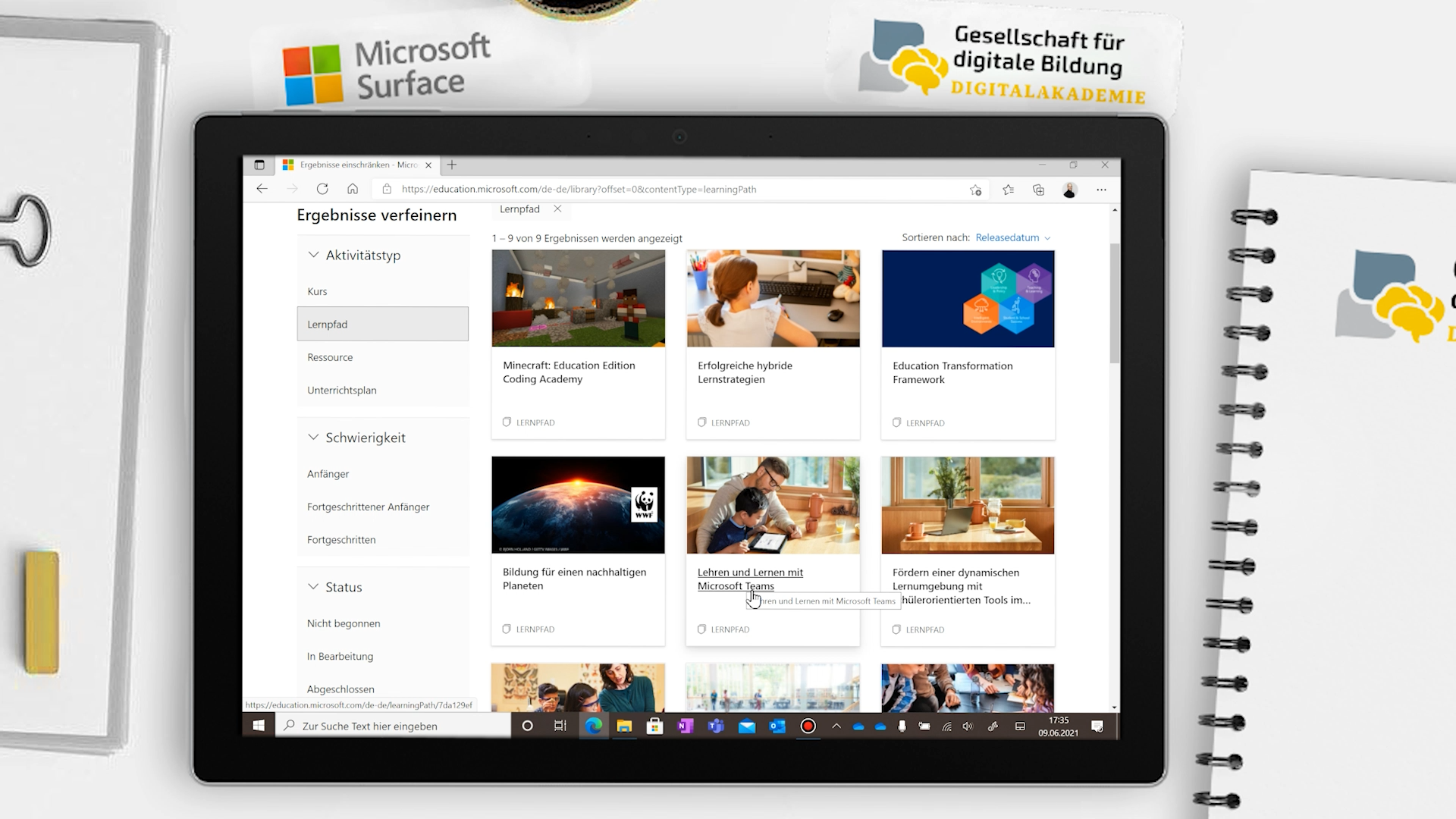Image resolution: width=1456 pixels, height=819 pixels.
Task: Open Microsoft Store from taskbar
Action: (x=655, y=726)
